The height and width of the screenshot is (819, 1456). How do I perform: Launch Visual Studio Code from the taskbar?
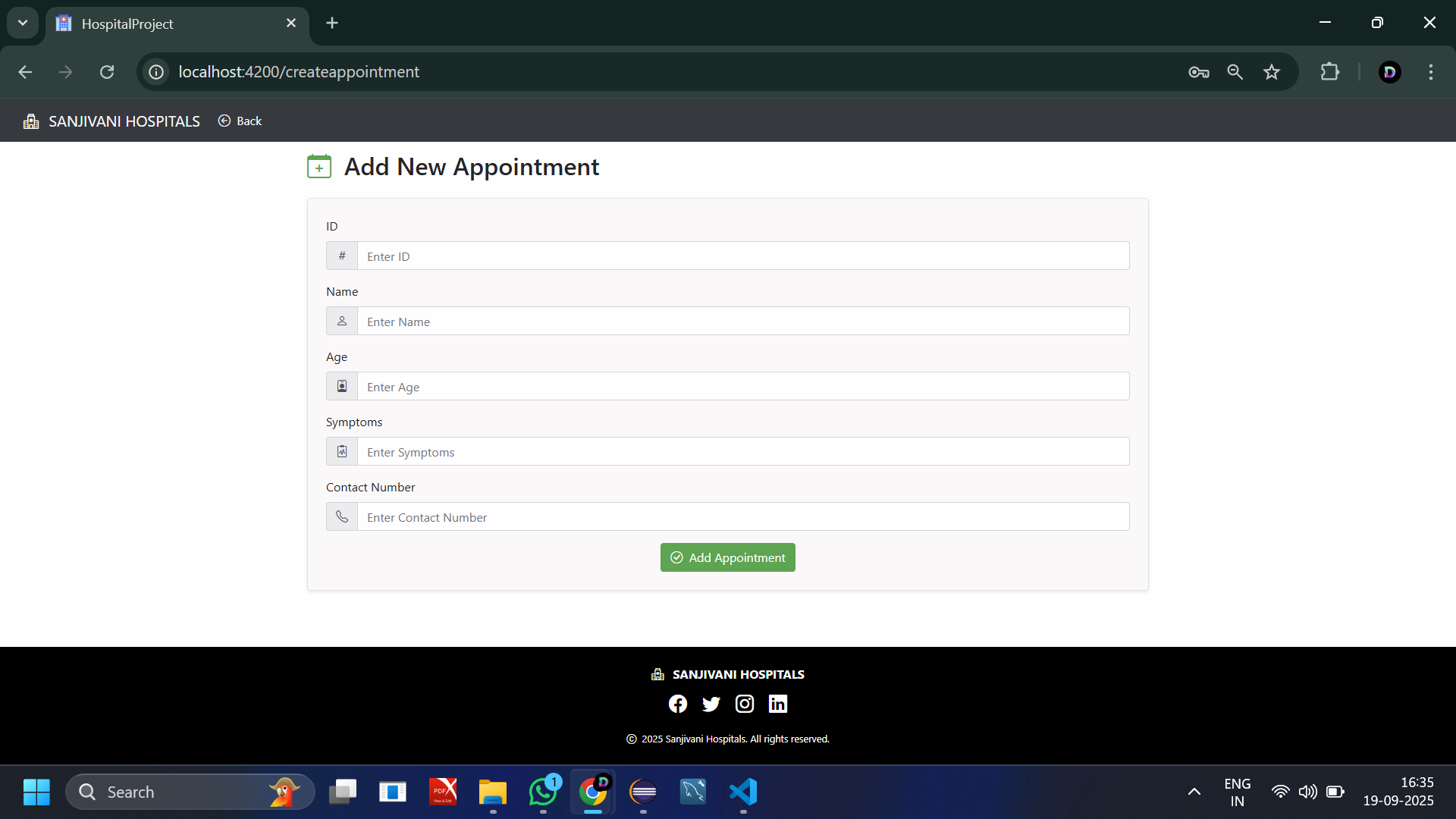(x=743, y=792)
